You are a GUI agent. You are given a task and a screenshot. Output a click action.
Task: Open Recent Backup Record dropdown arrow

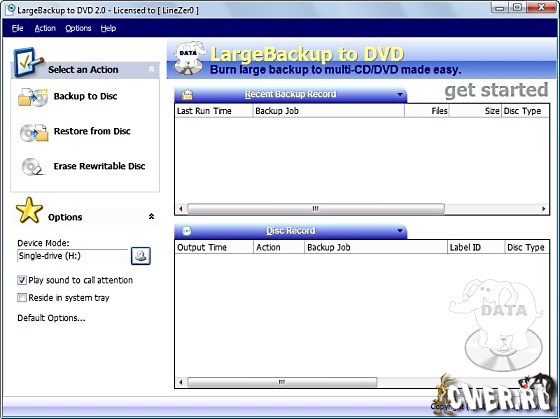pyautogui.click(x=400, y=95)
